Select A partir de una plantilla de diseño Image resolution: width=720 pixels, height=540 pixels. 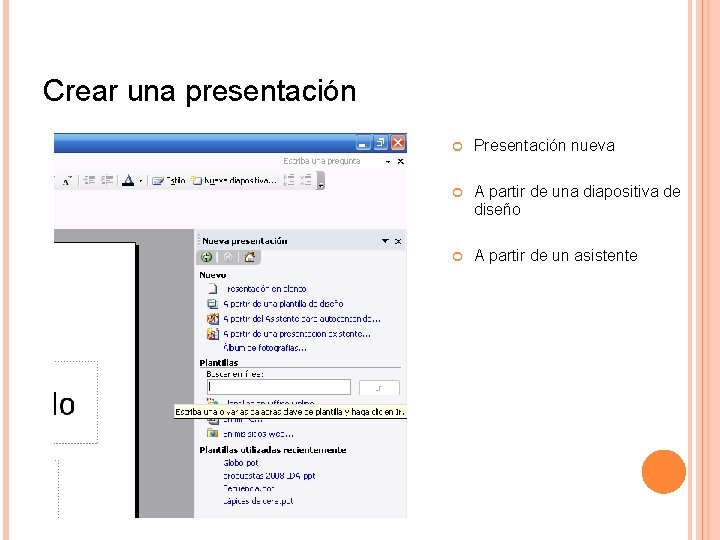pyautogui.click(x=284, y=304)
